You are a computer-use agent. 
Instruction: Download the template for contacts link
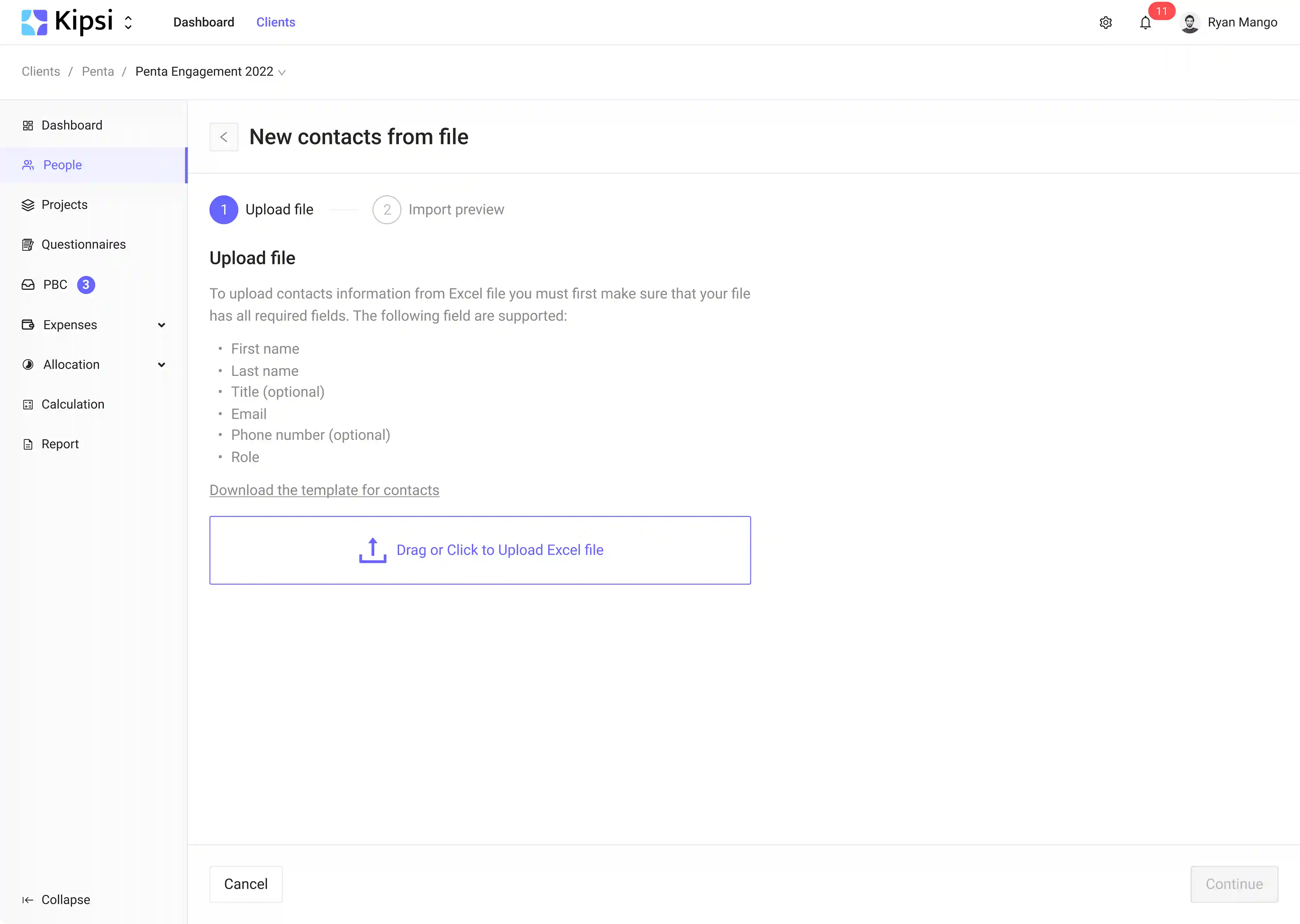pyautogui.click(x=324, y=490)
